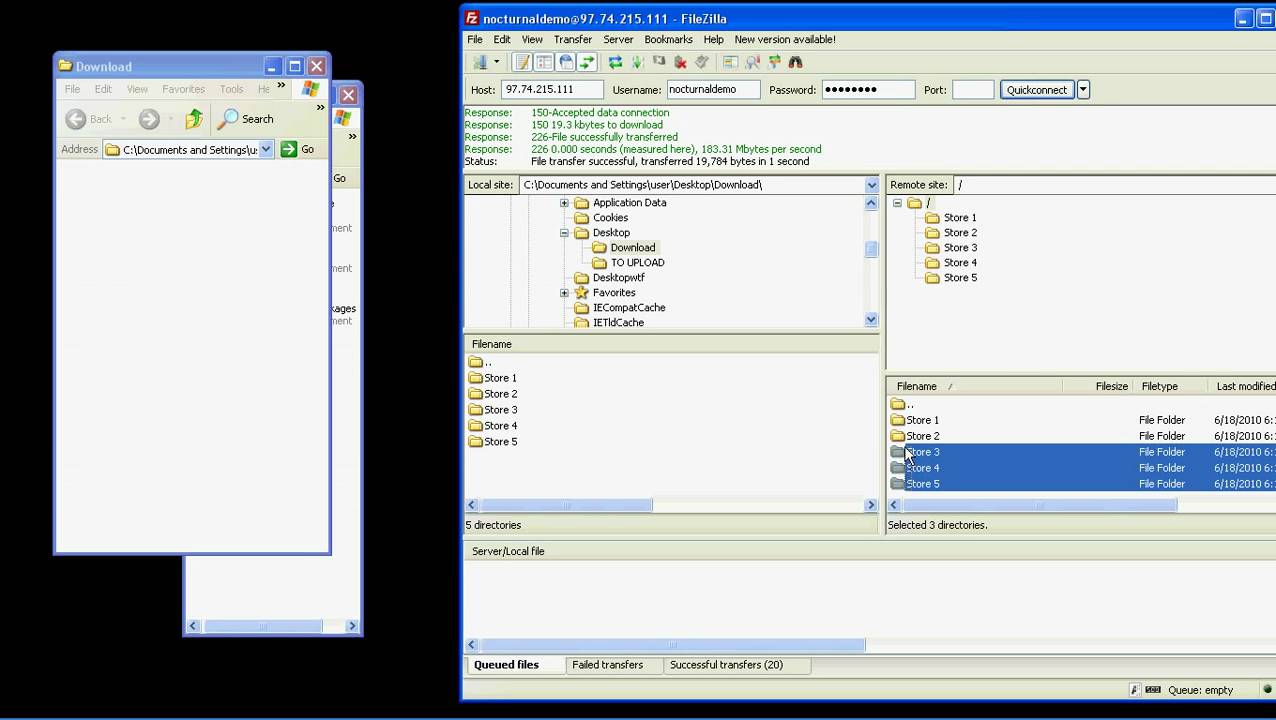1276x720 pixels.
Task: Click the Forward arrow in the Download window
Action: coord(149,119)
